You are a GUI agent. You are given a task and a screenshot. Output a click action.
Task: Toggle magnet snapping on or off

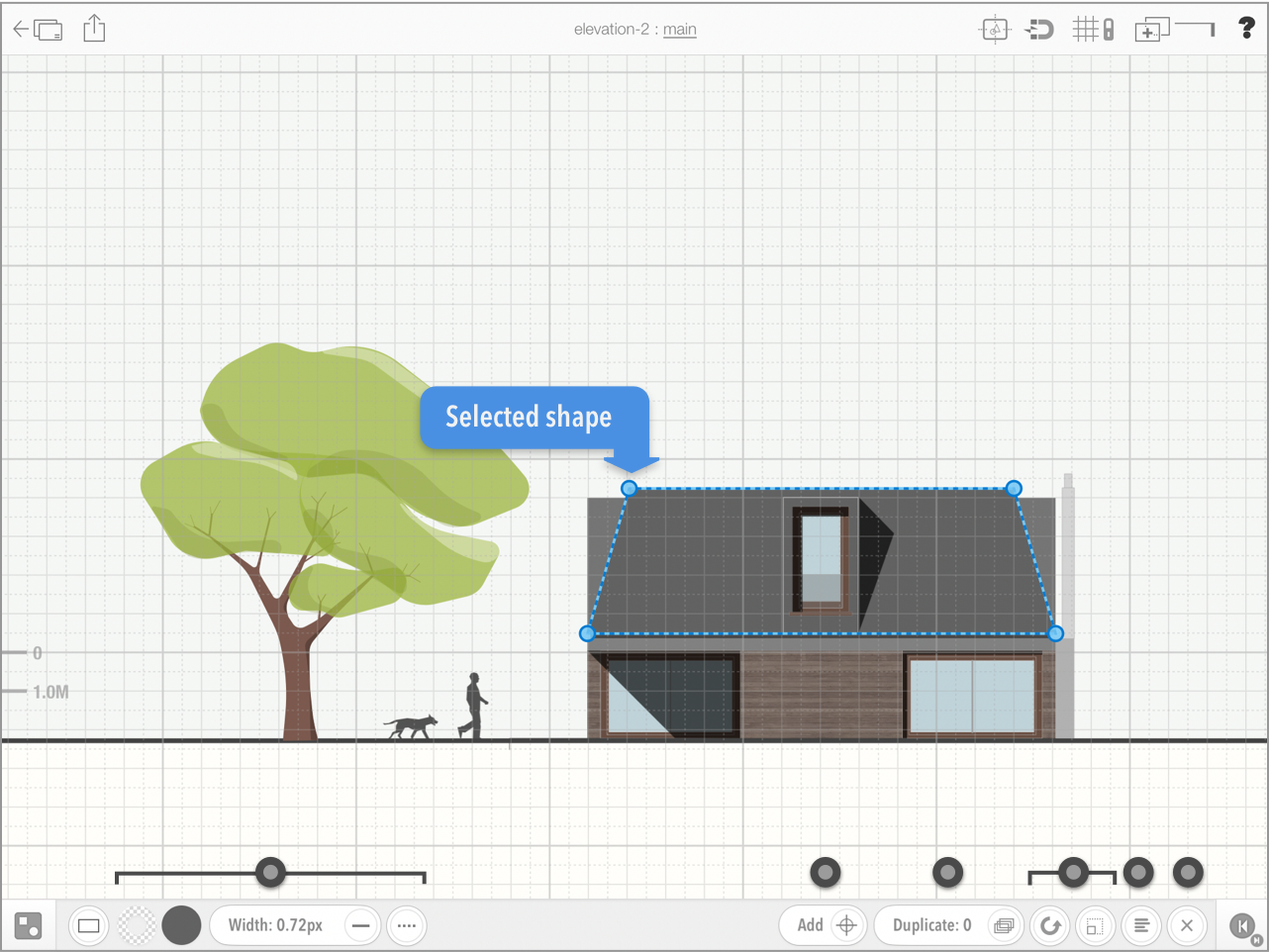(x=1039, y=30)
